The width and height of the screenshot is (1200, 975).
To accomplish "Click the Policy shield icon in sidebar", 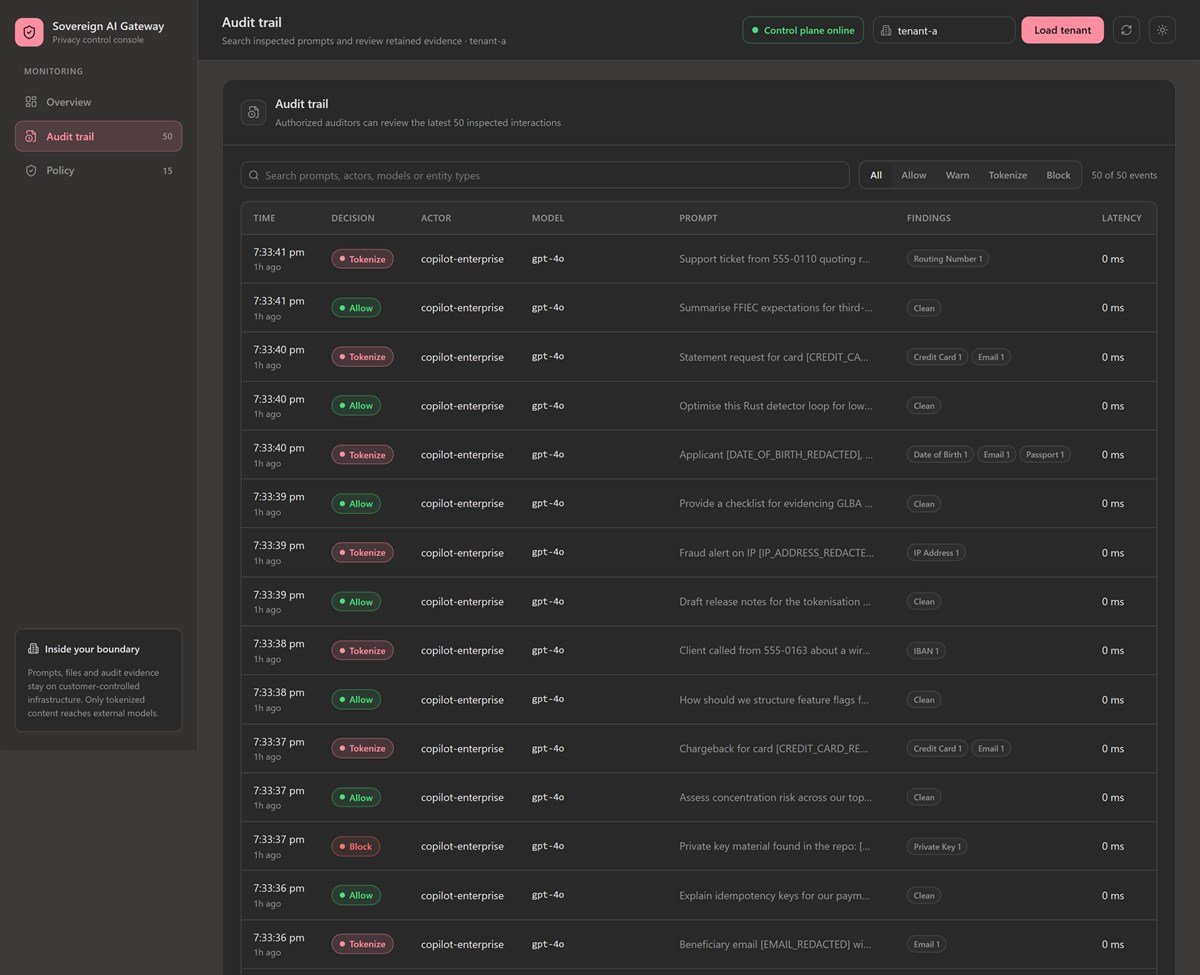I will [x=31, y=170].
